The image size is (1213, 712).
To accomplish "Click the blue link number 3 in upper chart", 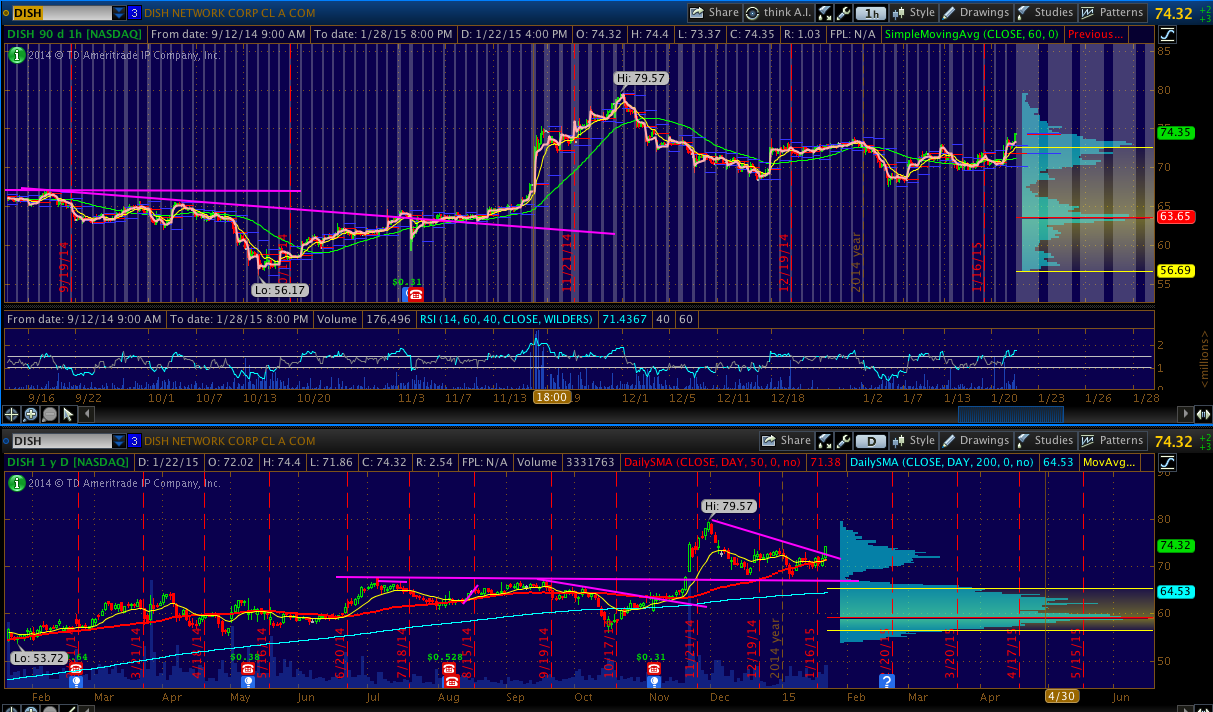I will coord(134,13).
